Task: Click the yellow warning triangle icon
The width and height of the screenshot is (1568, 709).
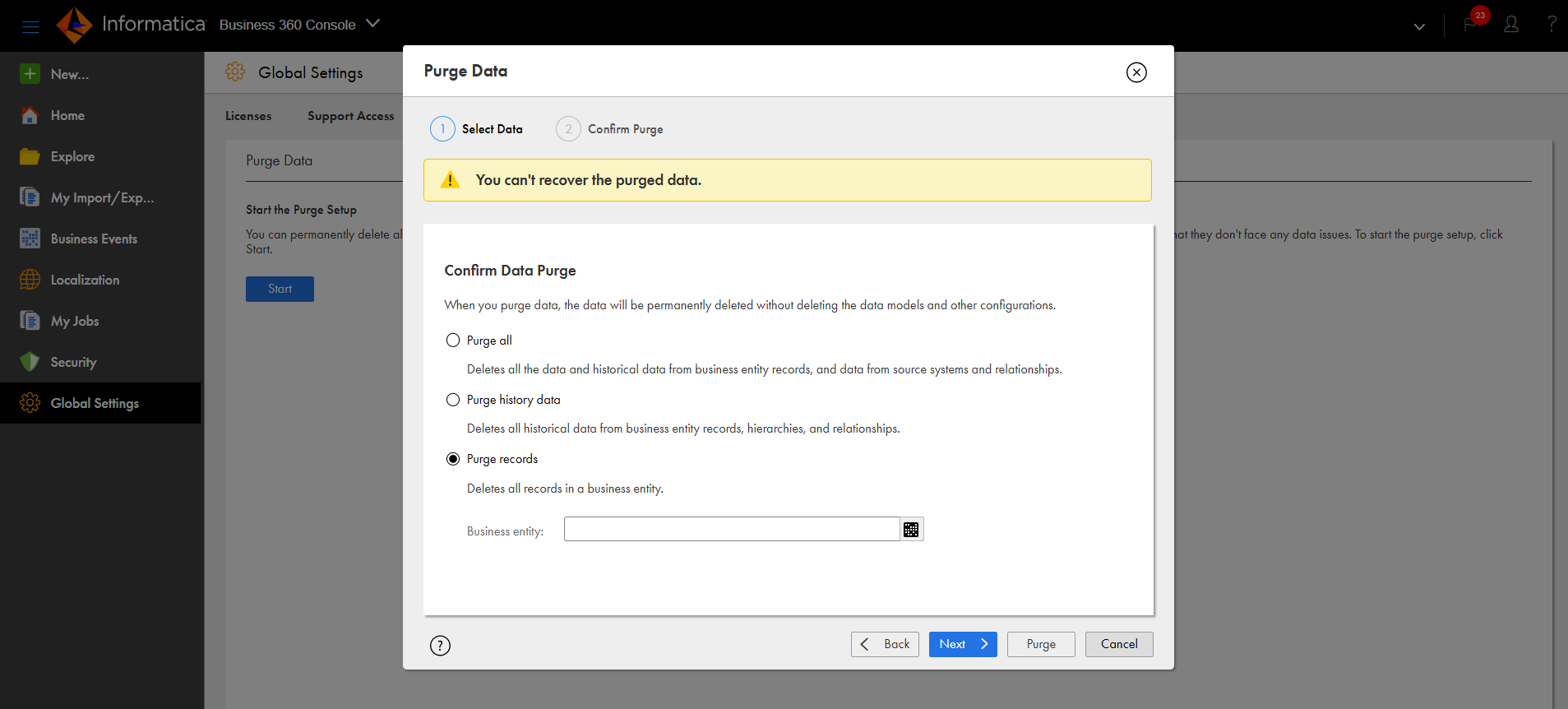Action: 451,180
